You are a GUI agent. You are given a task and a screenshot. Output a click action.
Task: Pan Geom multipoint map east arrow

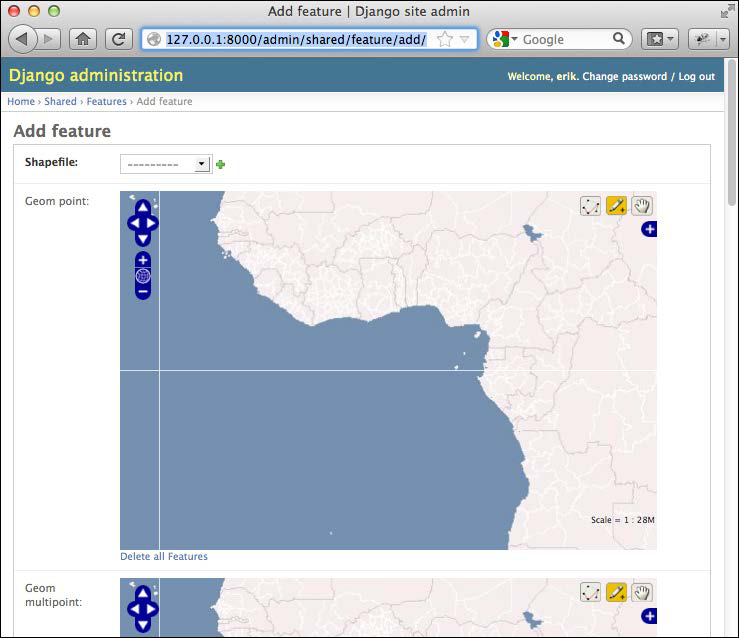[151, 609]
